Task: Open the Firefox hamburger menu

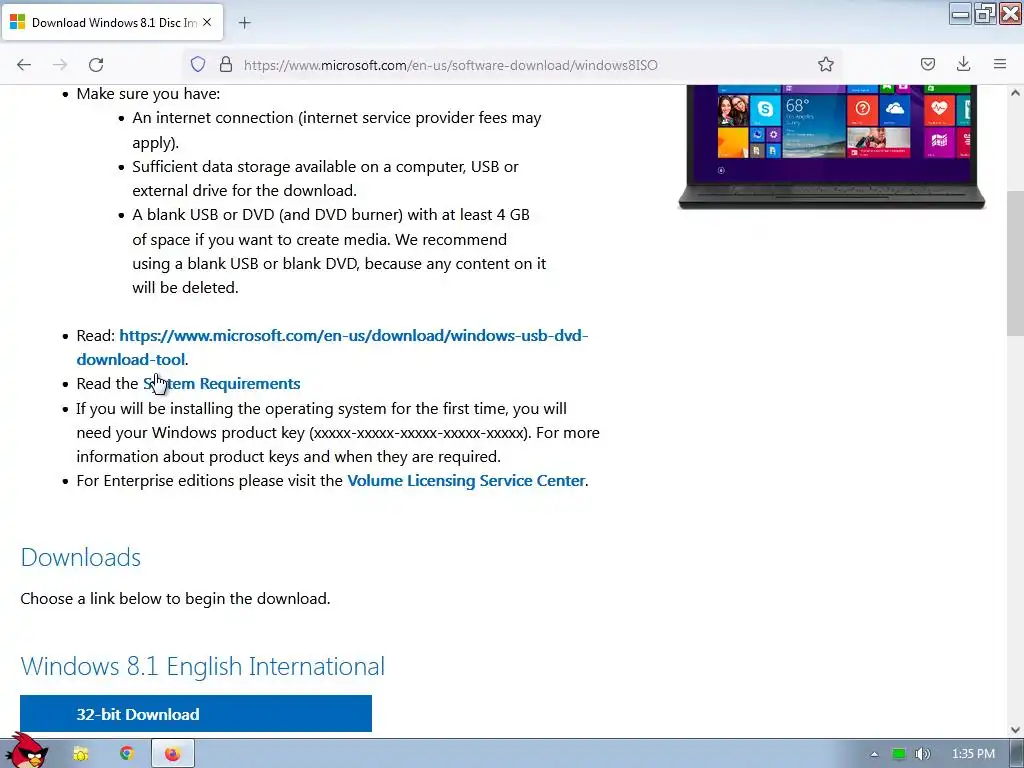Action: pyautogui.click(x=1000, y=64)
